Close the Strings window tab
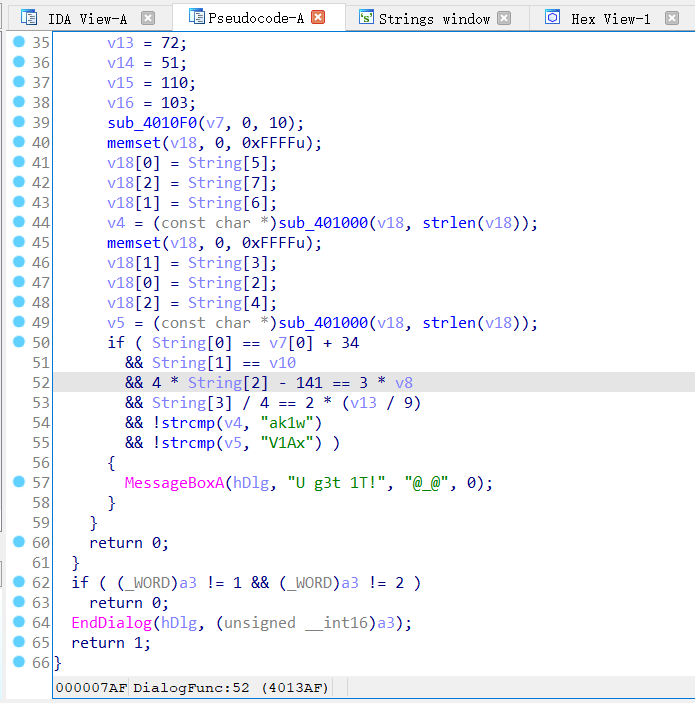The height and width of the screenshot is (703, 695). click(x=504, y=18)
